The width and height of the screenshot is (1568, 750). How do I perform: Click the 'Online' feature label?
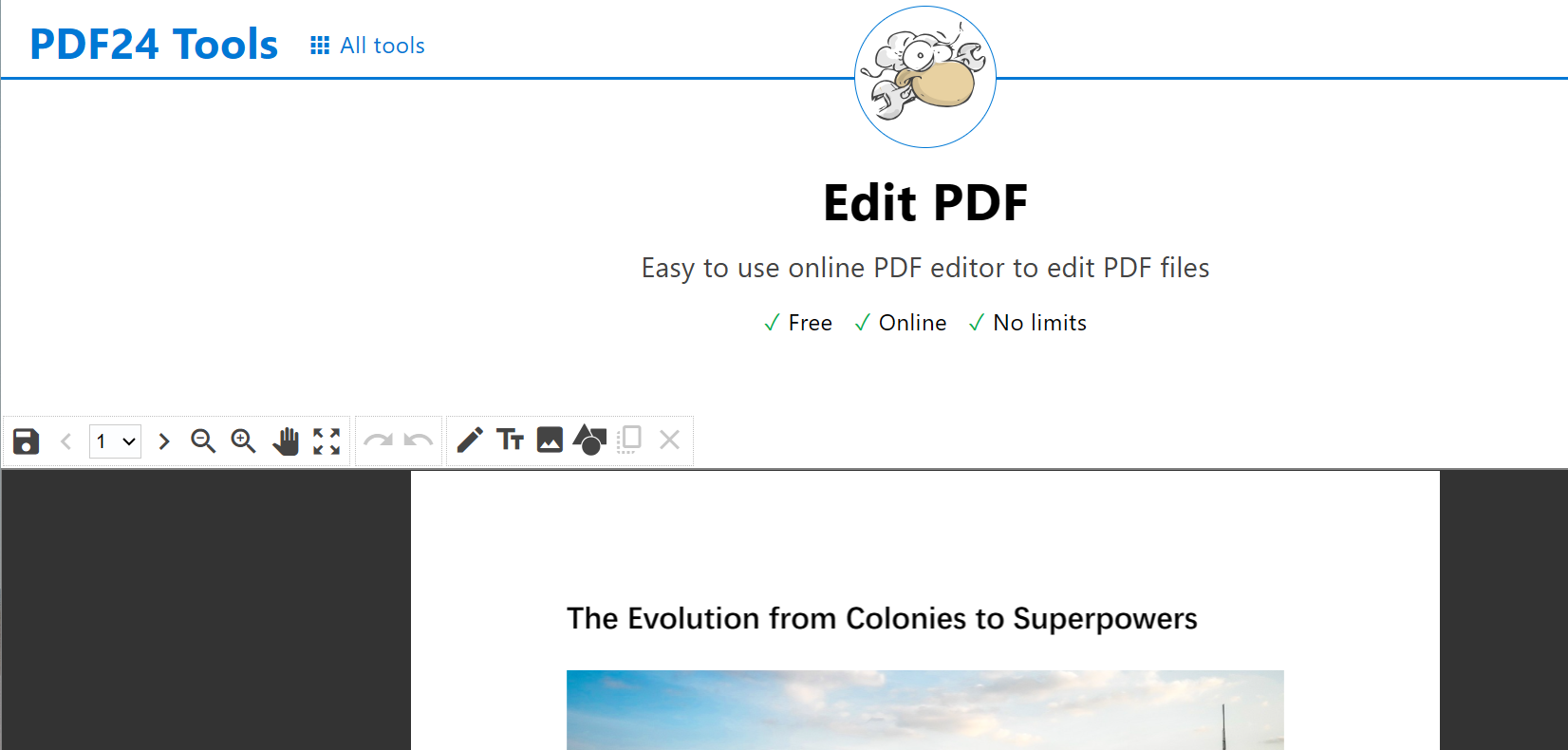(x=912, y=323)
